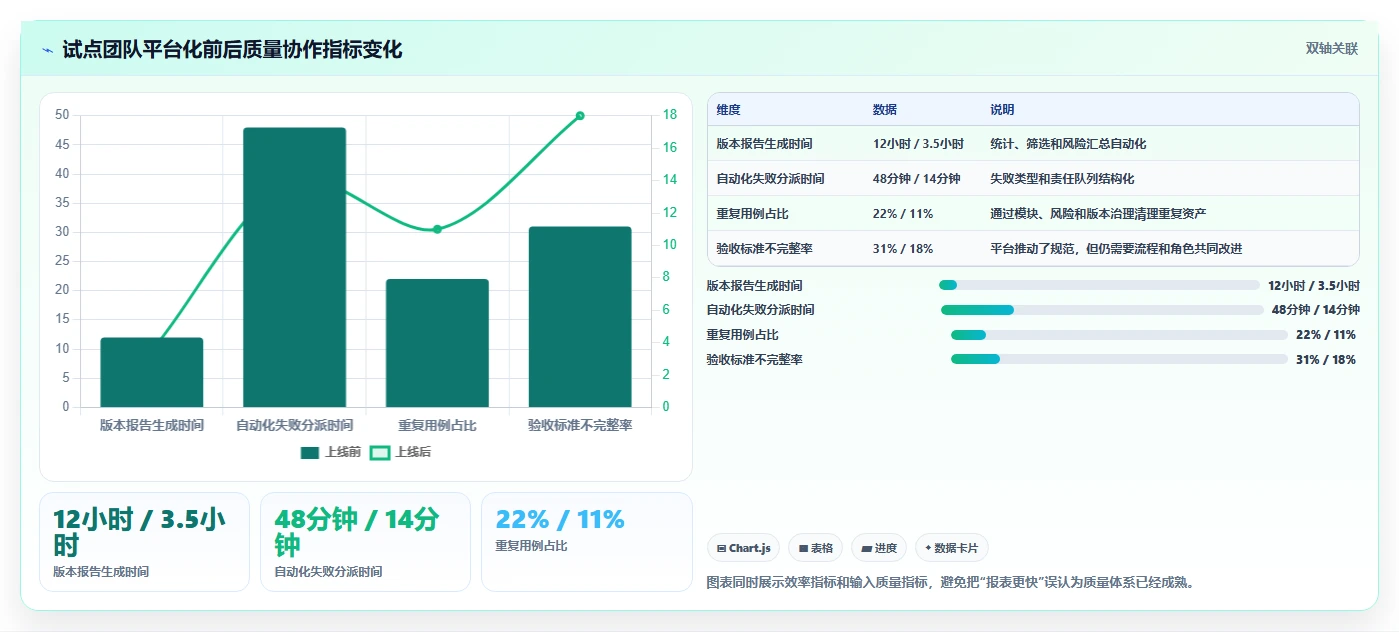Screen dimensions: 1399x632
Task: Toggle the 上线后 legend item
Action: [401, 452]
